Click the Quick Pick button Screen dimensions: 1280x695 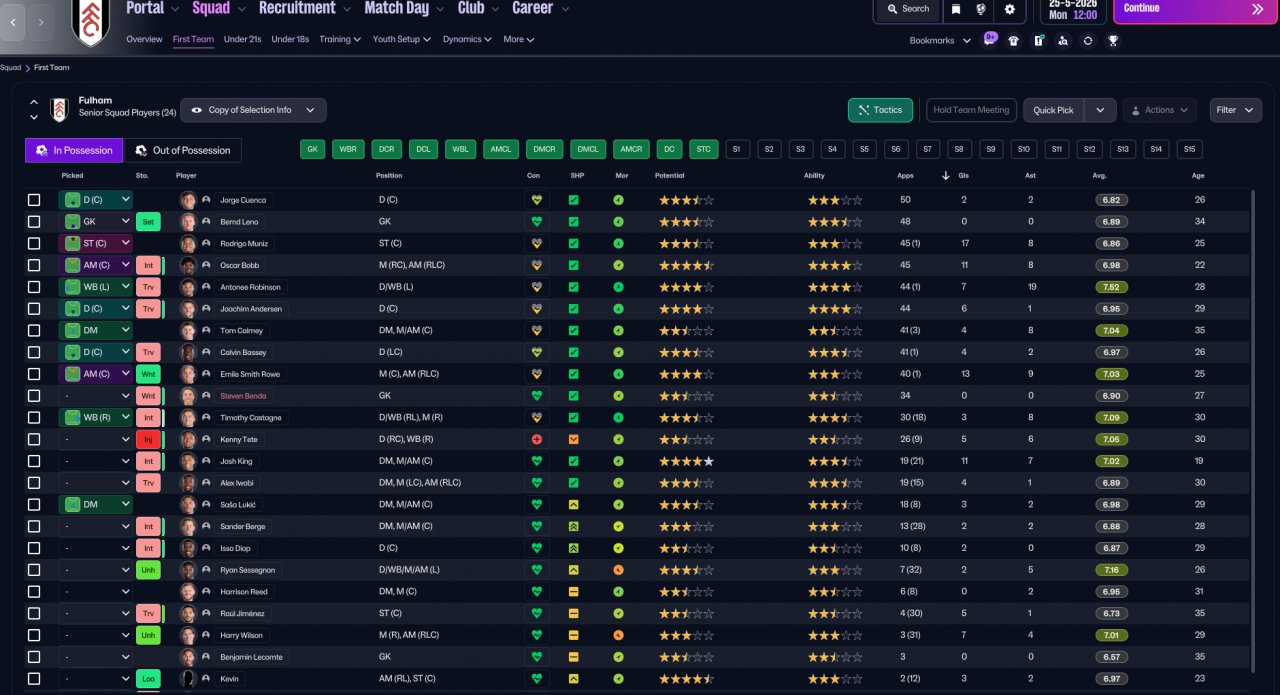[1054, 110]
